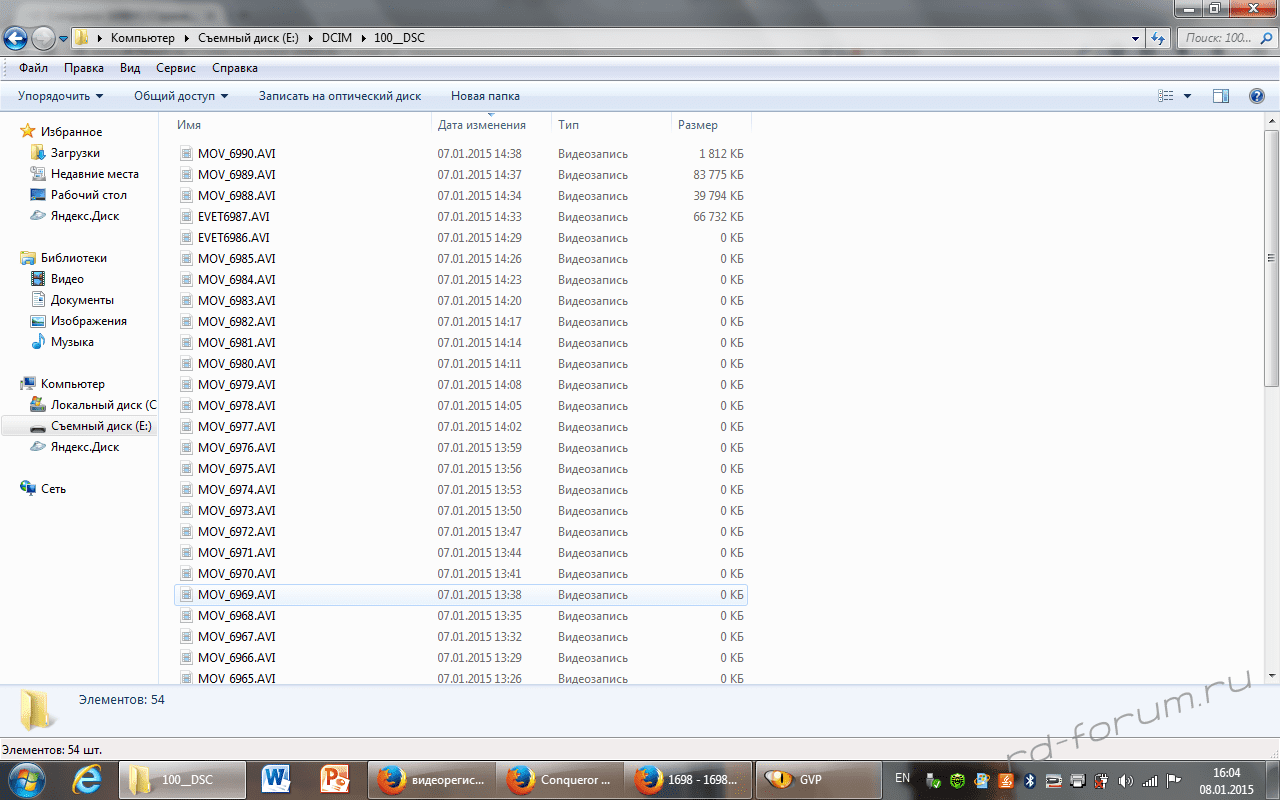Viewport: 1280px width, 800px height.
Task: Select file MOV_6989.AVI in the list
Action: coord(236,175)
